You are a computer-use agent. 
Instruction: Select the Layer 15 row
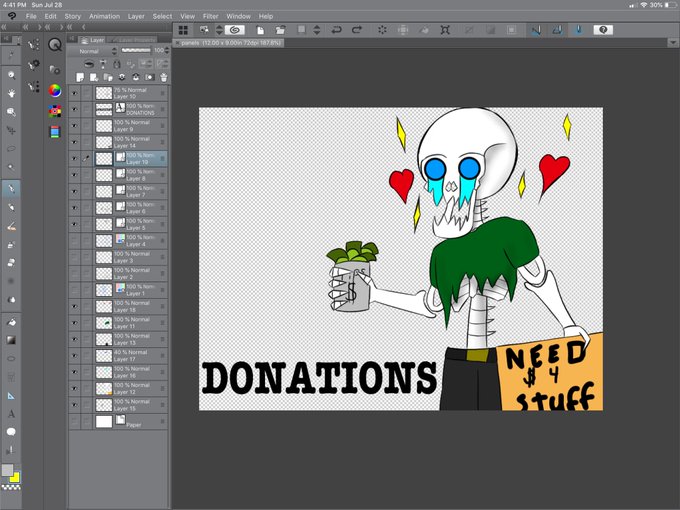pos(118,405)
